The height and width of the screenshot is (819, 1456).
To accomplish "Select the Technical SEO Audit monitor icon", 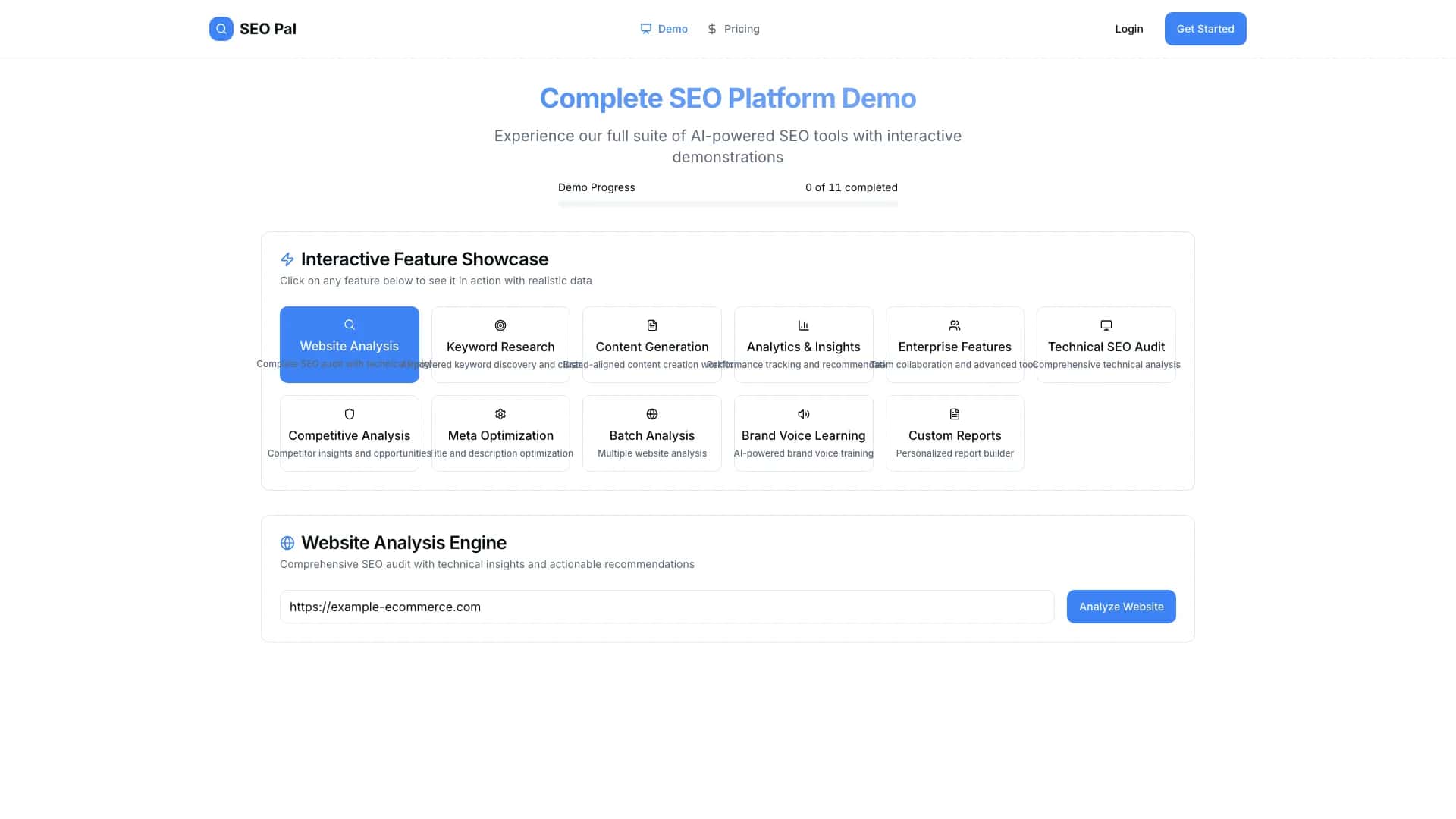I will pos(1106,325).
